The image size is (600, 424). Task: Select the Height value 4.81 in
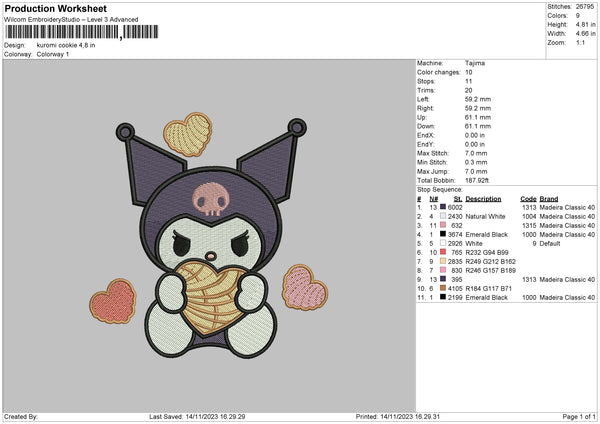click(x=585, y=24)
